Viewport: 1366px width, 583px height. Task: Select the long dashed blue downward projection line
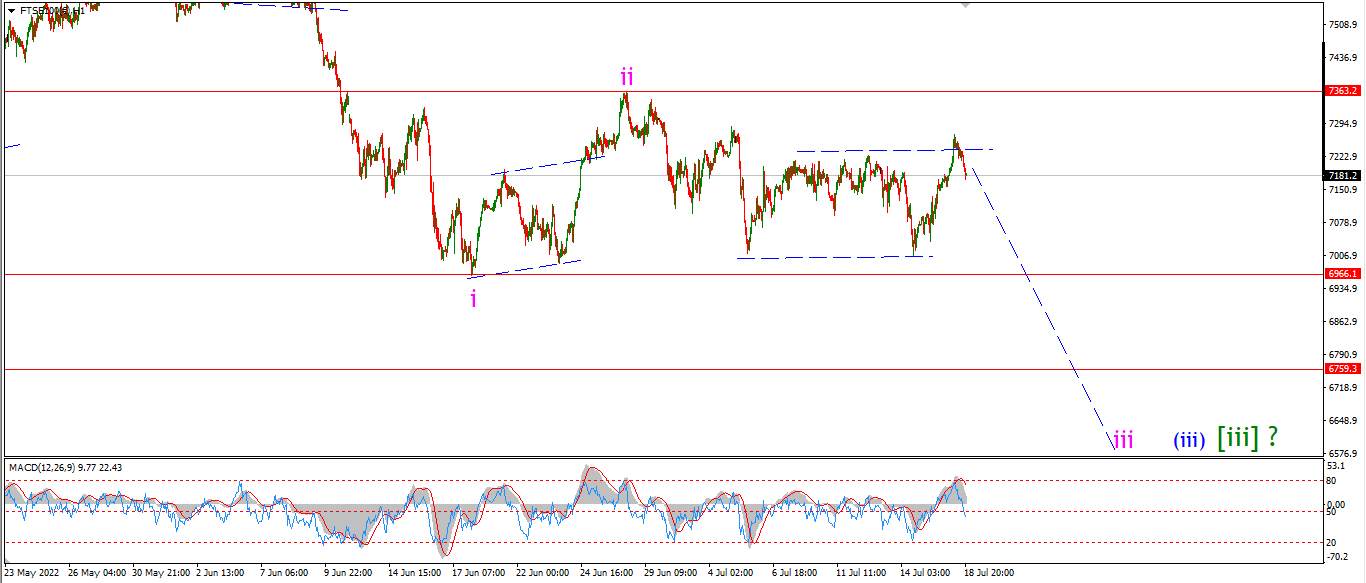(1045, 310)
